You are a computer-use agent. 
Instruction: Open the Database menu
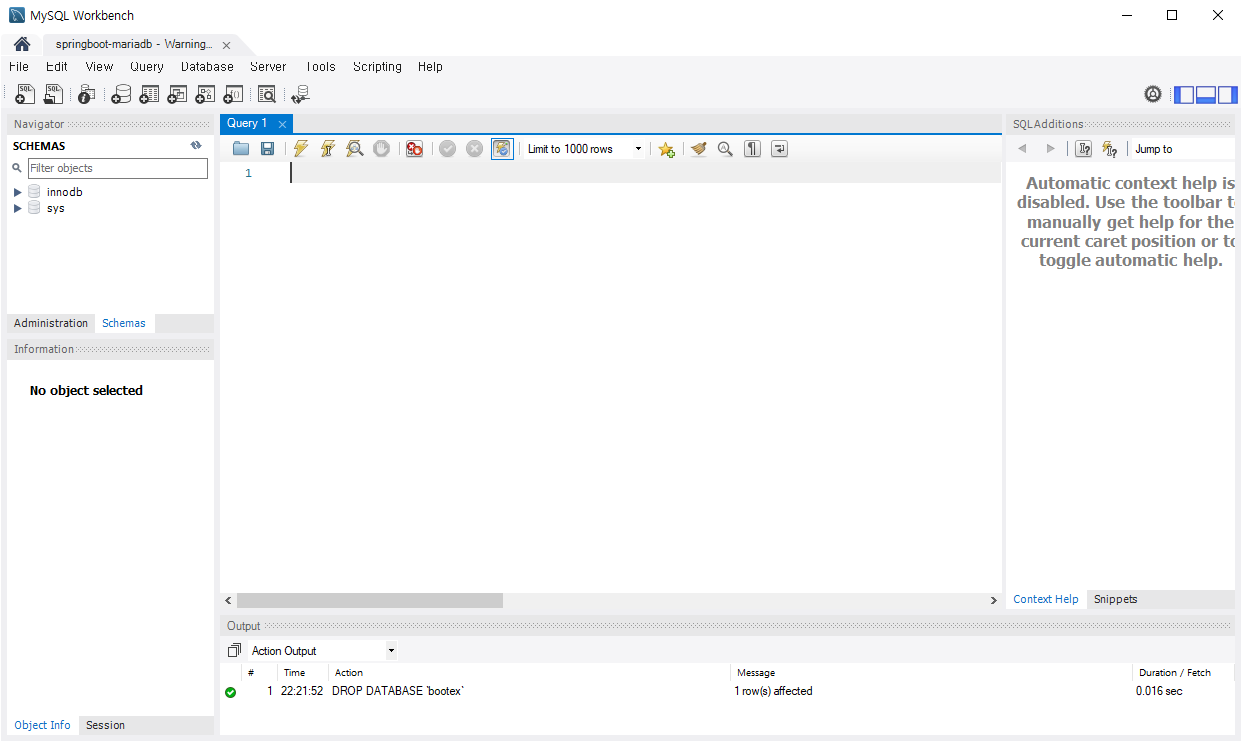(x=207, y=67)
